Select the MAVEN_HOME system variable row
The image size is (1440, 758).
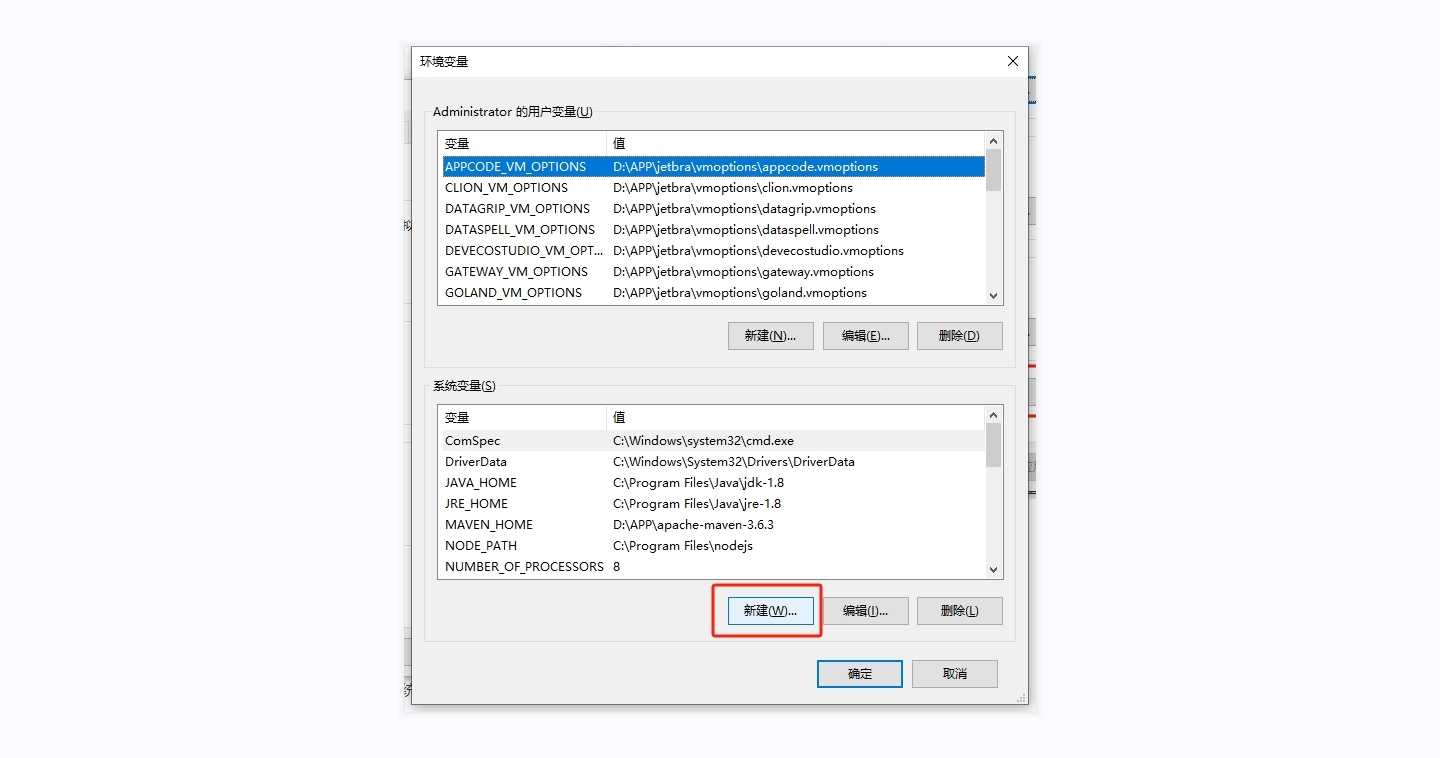pyautogui.click(x=489, y=525)
